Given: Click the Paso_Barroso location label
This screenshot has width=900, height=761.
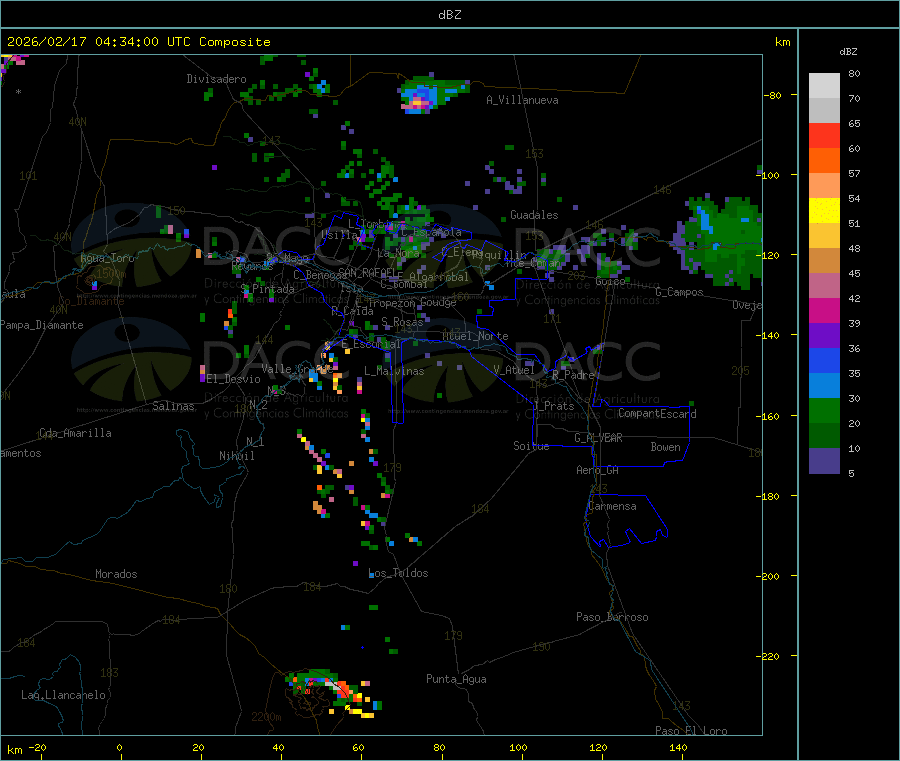Looking at the screenshot, I should click(612, 617).
